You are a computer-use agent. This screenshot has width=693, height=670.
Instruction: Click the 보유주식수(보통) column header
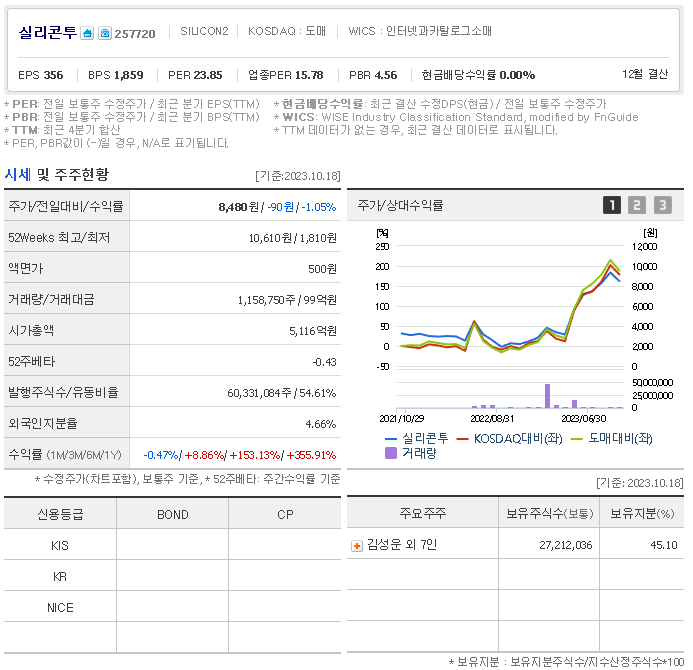tap(549, 513)
